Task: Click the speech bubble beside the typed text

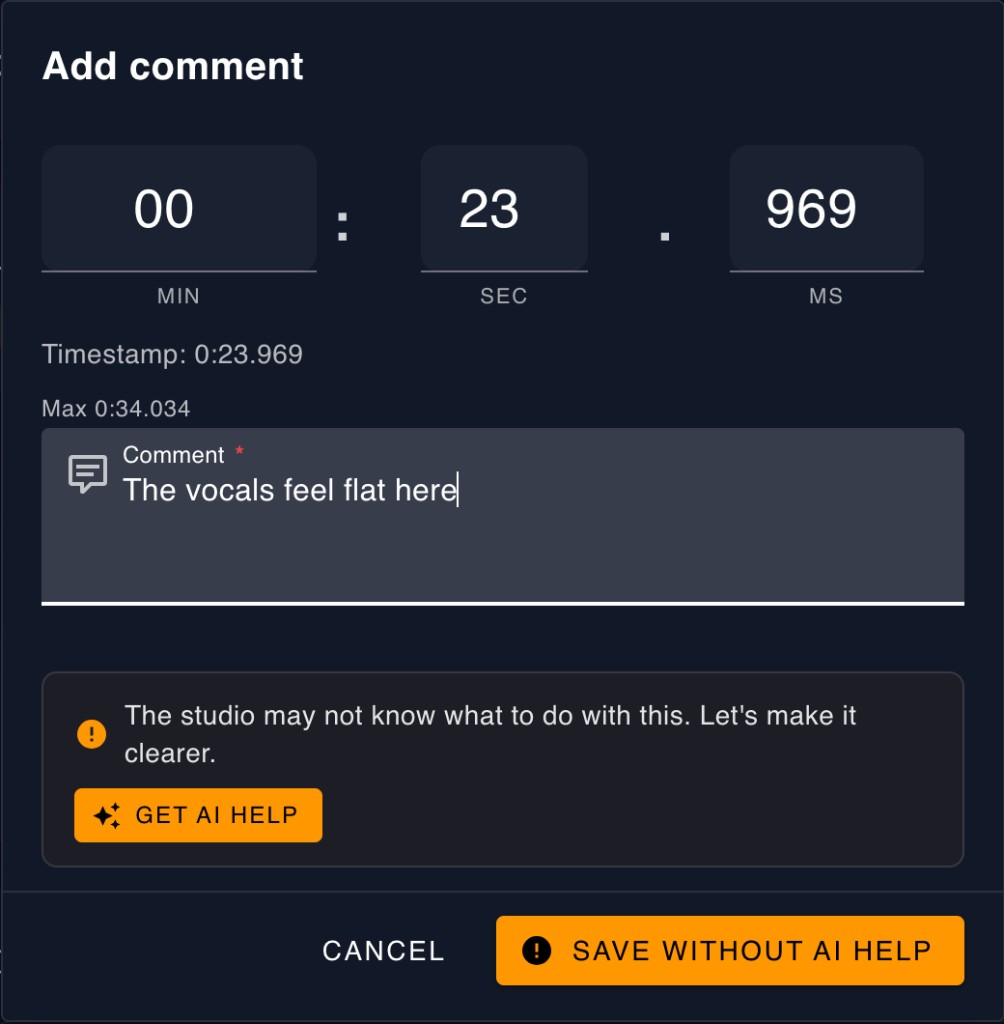Action: pos(88,471)
